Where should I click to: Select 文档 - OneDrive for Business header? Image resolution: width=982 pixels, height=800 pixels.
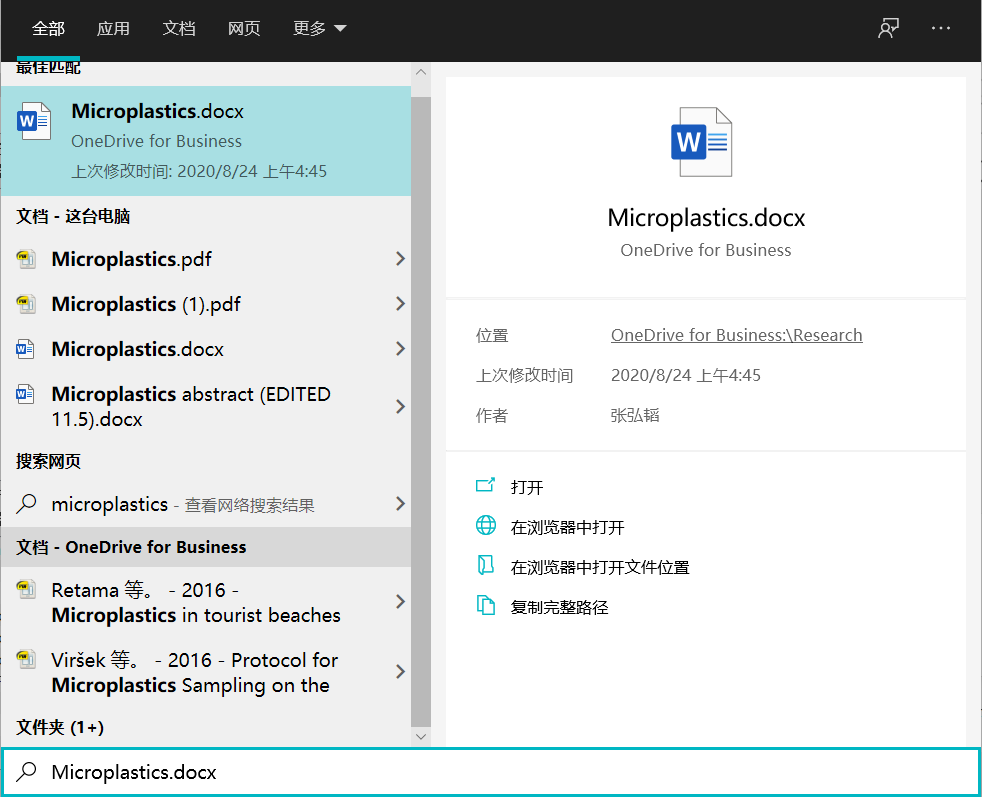pyautogui.click(x=206, y=547)
